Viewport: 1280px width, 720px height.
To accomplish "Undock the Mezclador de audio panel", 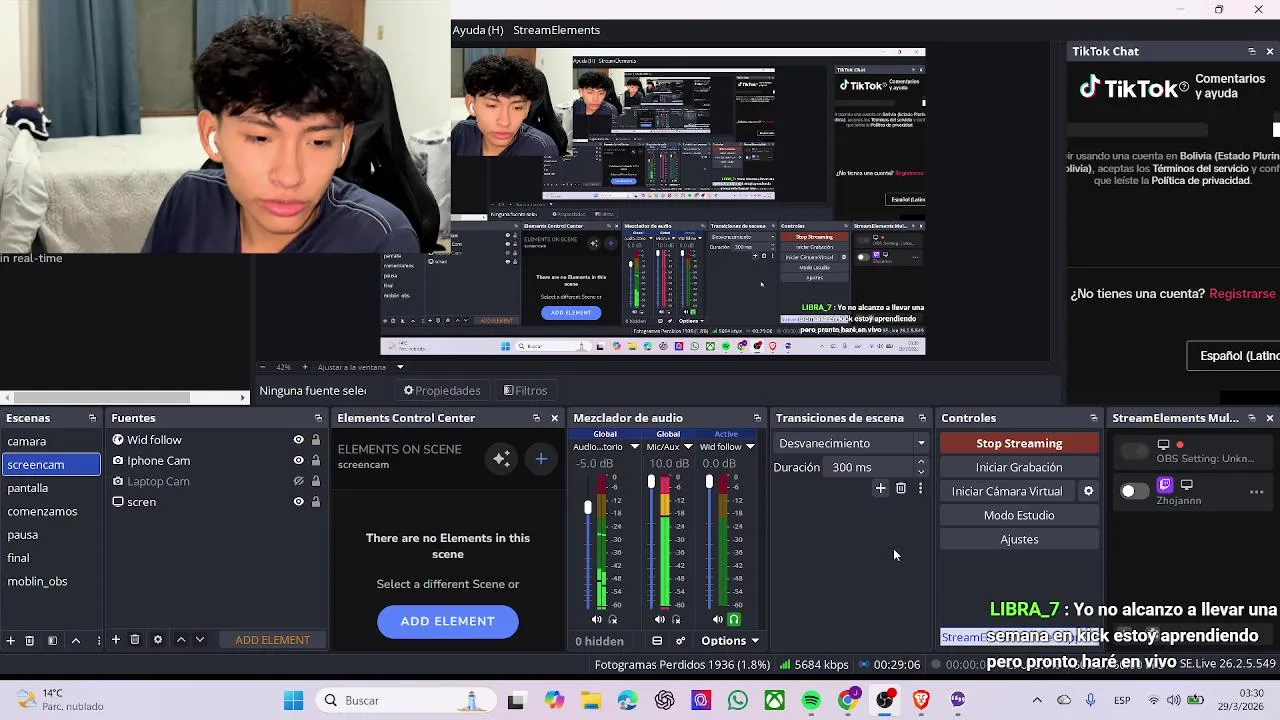I will coord(757,418).
